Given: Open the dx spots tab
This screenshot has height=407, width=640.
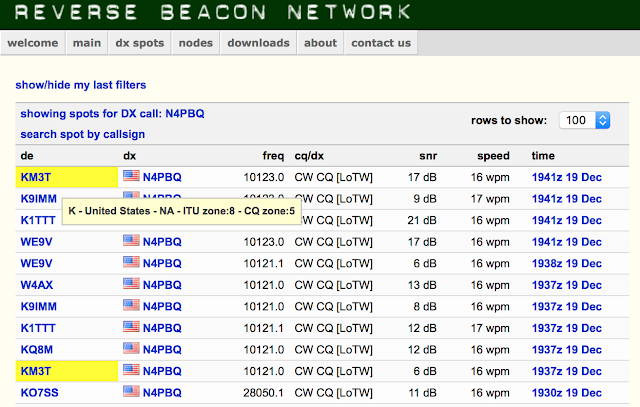Looking at the screenshot, I should pyautogui.click(x=140, y=43).
